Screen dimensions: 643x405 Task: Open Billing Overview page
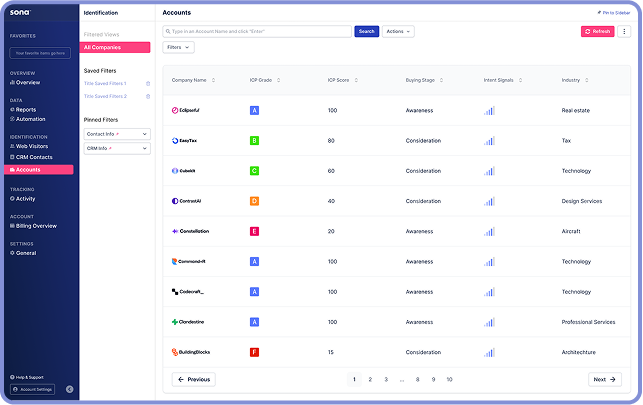(33, 226)
